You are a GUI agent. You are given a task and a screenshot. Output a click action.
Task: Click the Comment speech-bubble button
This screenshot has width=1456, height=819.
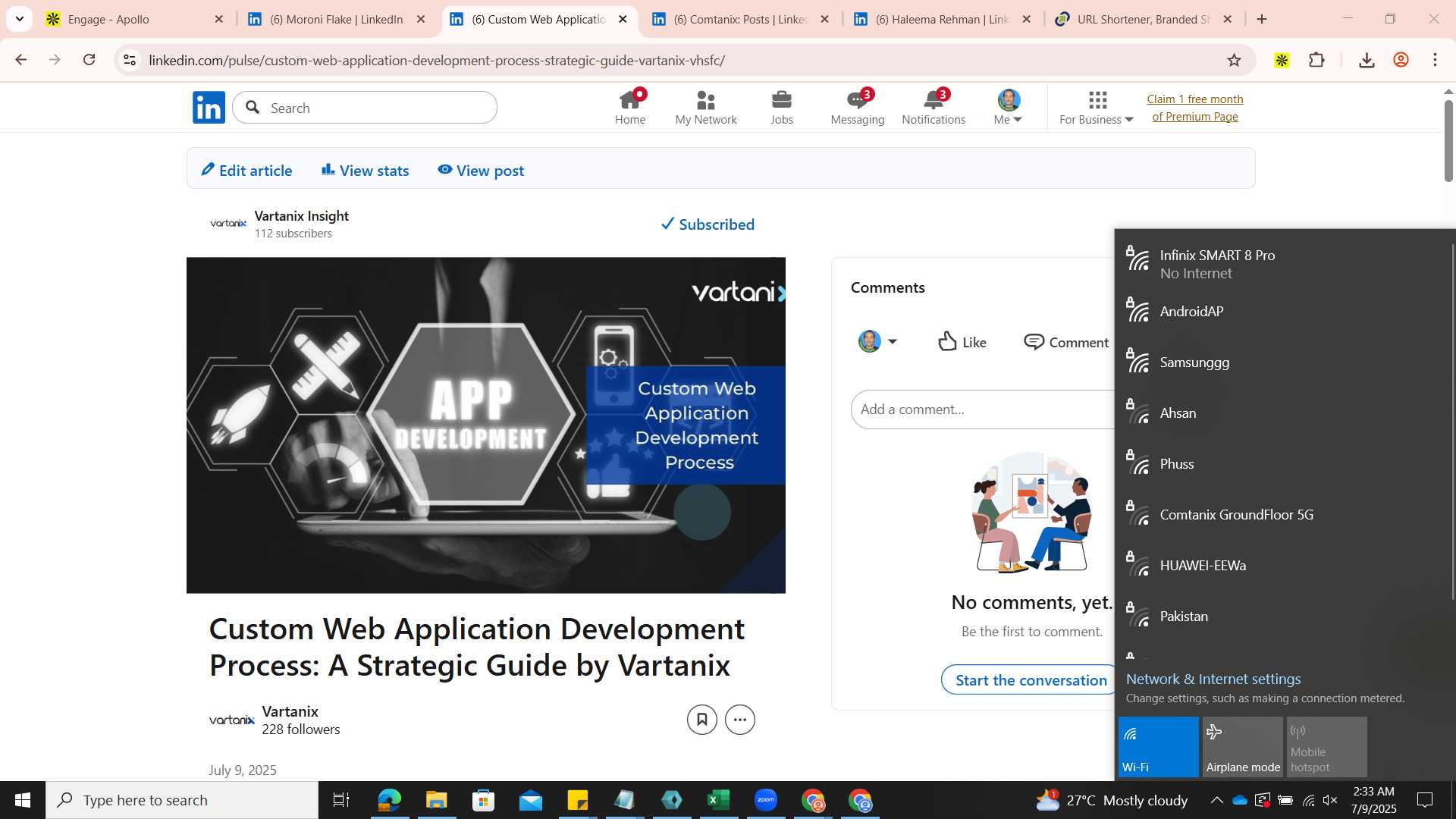coord(1065,342)
